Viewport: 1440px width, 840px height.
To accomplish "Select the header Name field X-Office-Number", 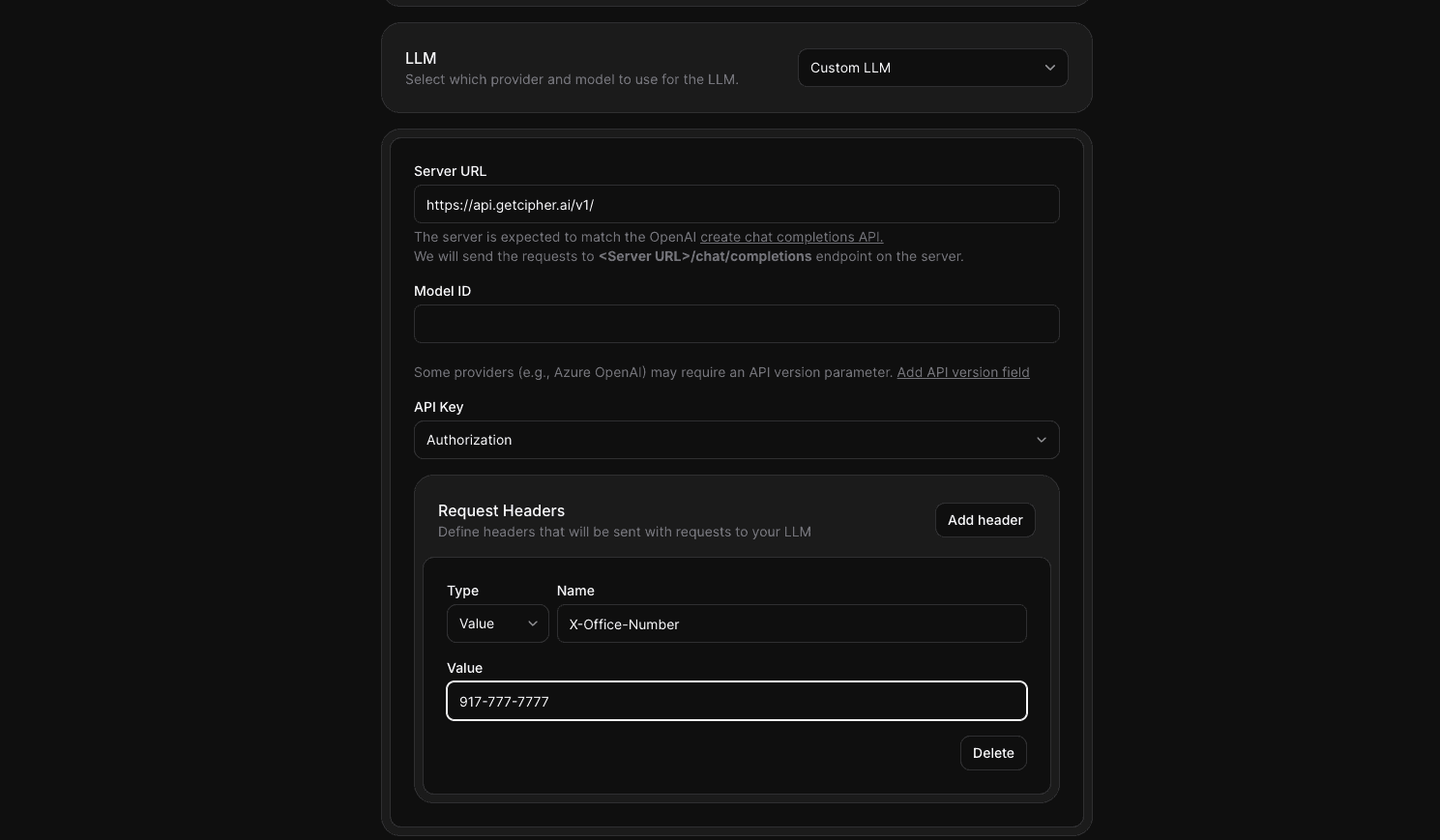I will (790, 623).
